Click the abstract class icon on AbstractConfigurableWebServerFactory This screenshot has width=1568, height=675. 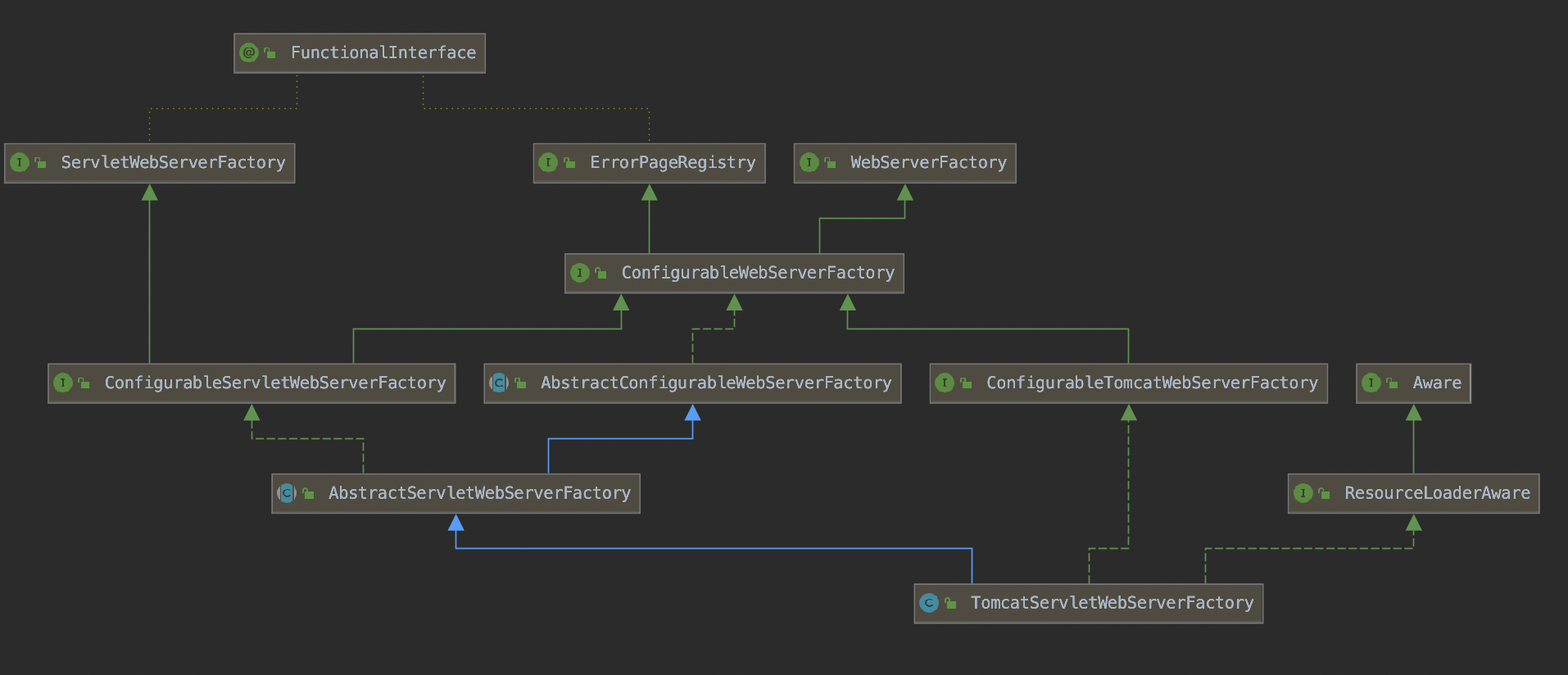pos(498,383)
